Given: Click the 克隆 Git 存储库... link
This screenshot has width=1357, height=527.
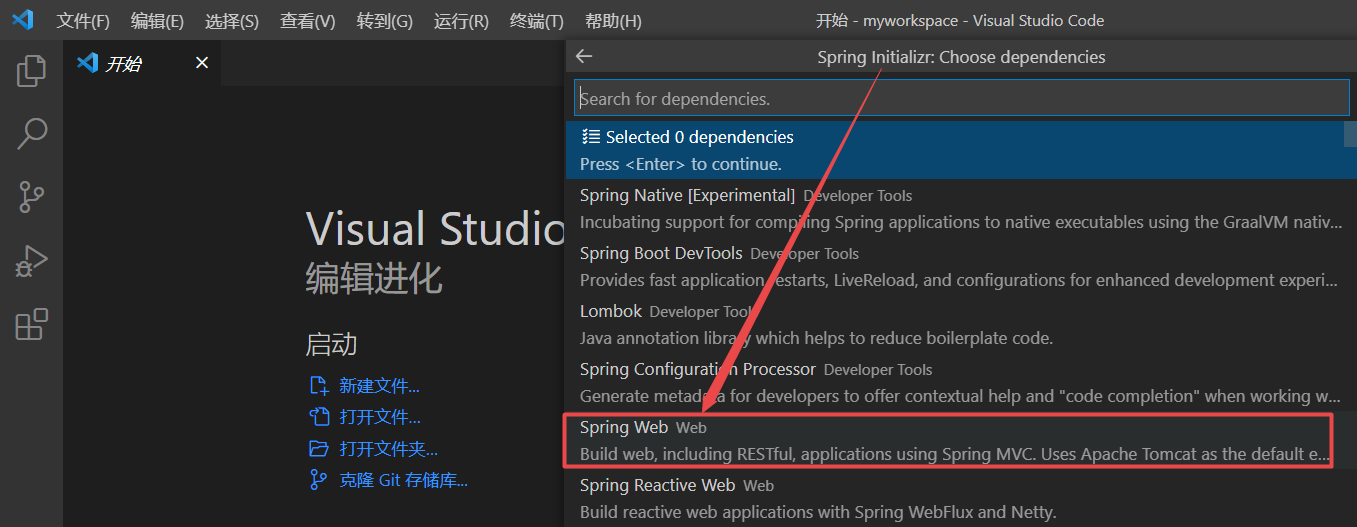Looking at the screenshot, I should 403,479.
